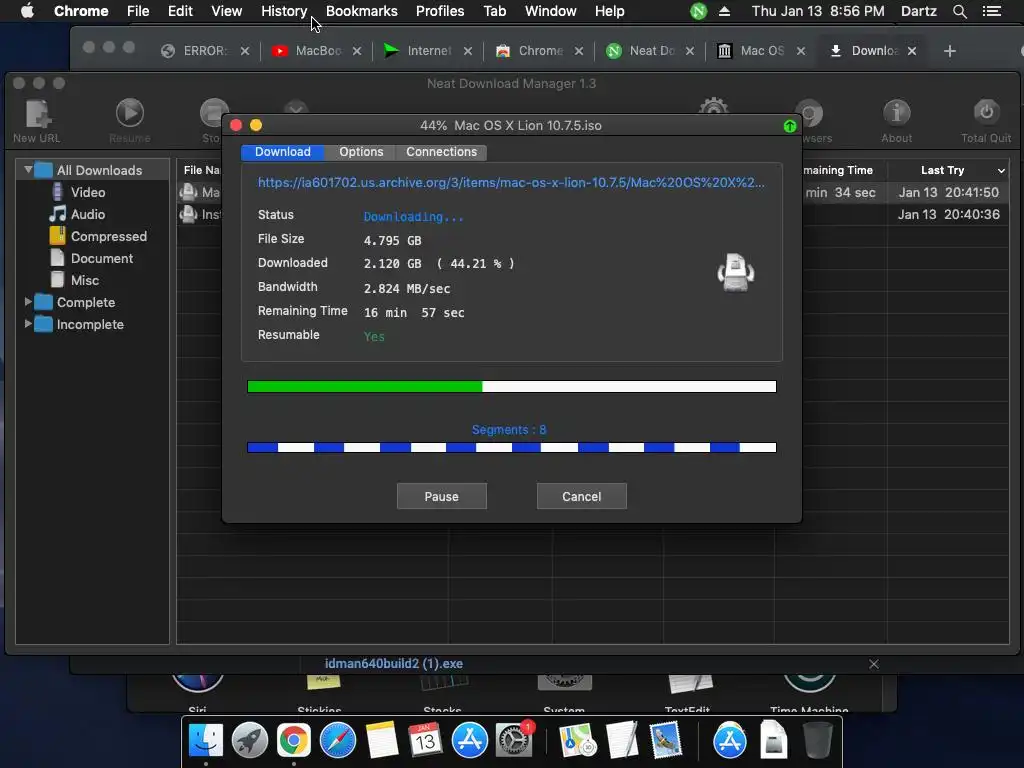The height and width of the screenshot is (768, 1024).
Task: Open the Chrome application menu
Action: 81,11
